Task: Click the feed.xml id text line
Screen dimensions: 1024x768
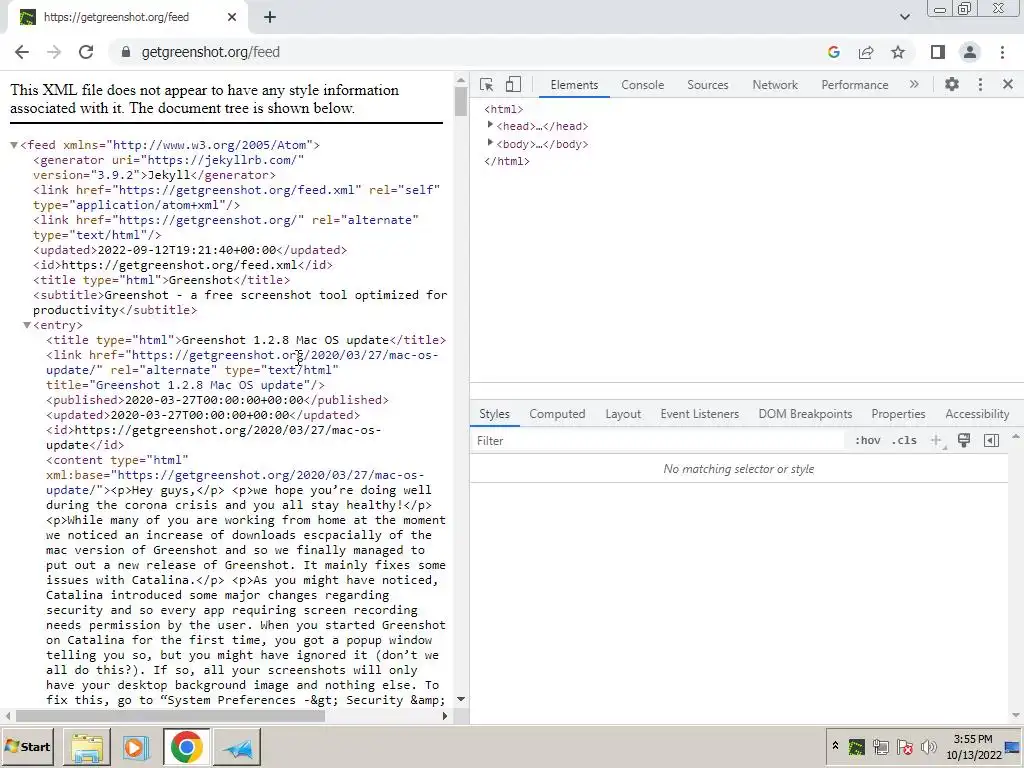Action: [183, 265]
